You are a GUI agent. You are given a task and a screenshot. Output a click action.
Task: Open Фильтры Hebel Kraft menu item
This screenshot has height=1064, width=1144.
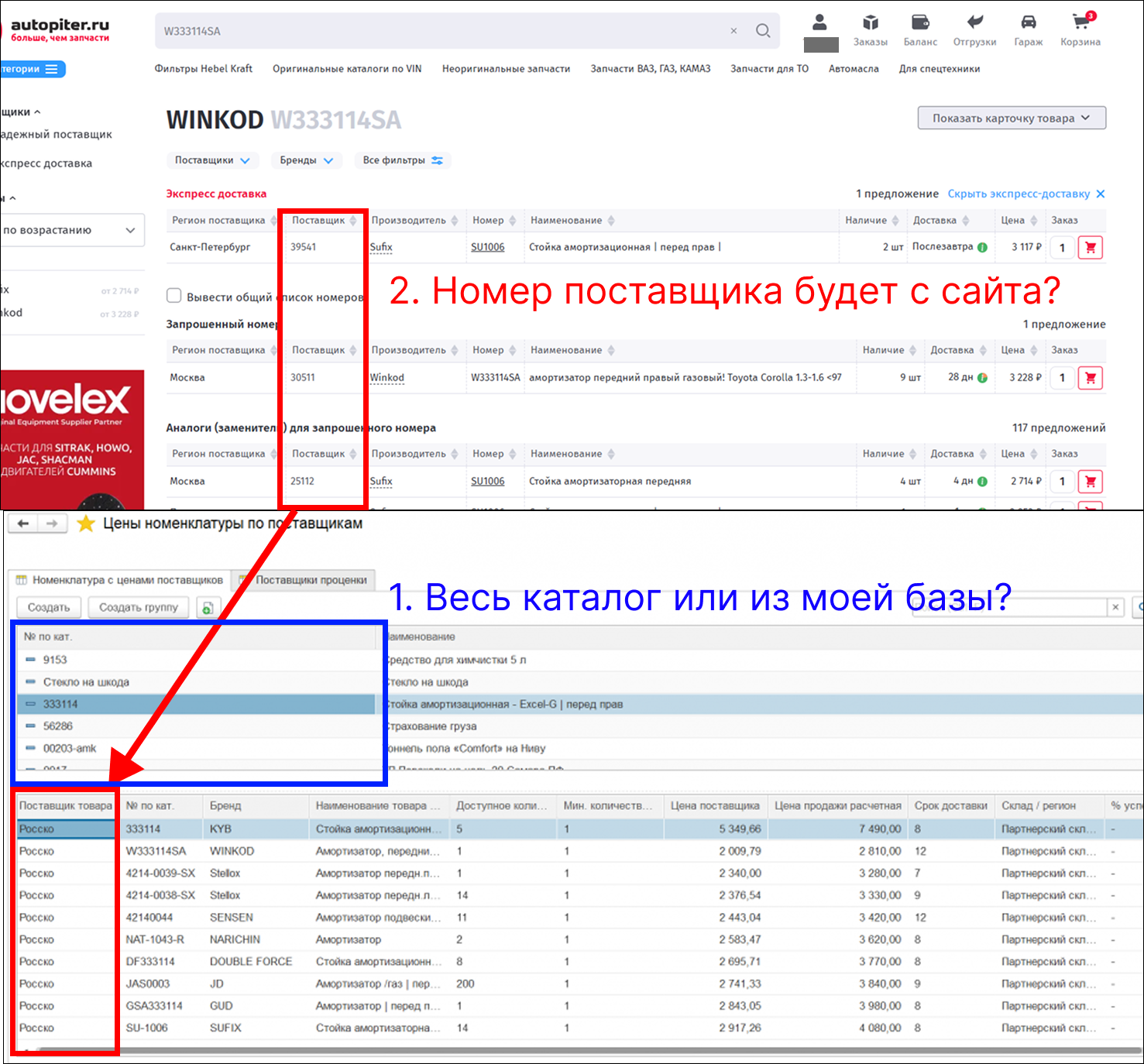tap(204, 69)
